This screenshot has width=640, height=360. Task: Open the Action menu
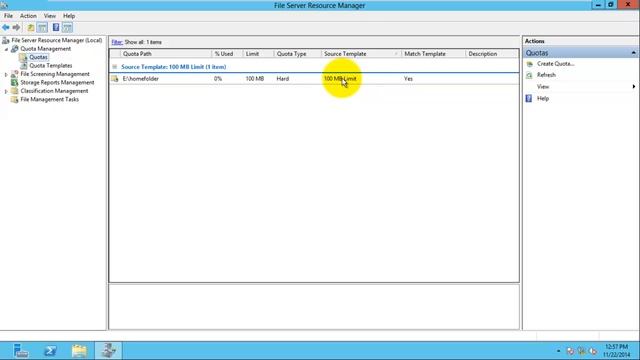(x=28, y=16)
